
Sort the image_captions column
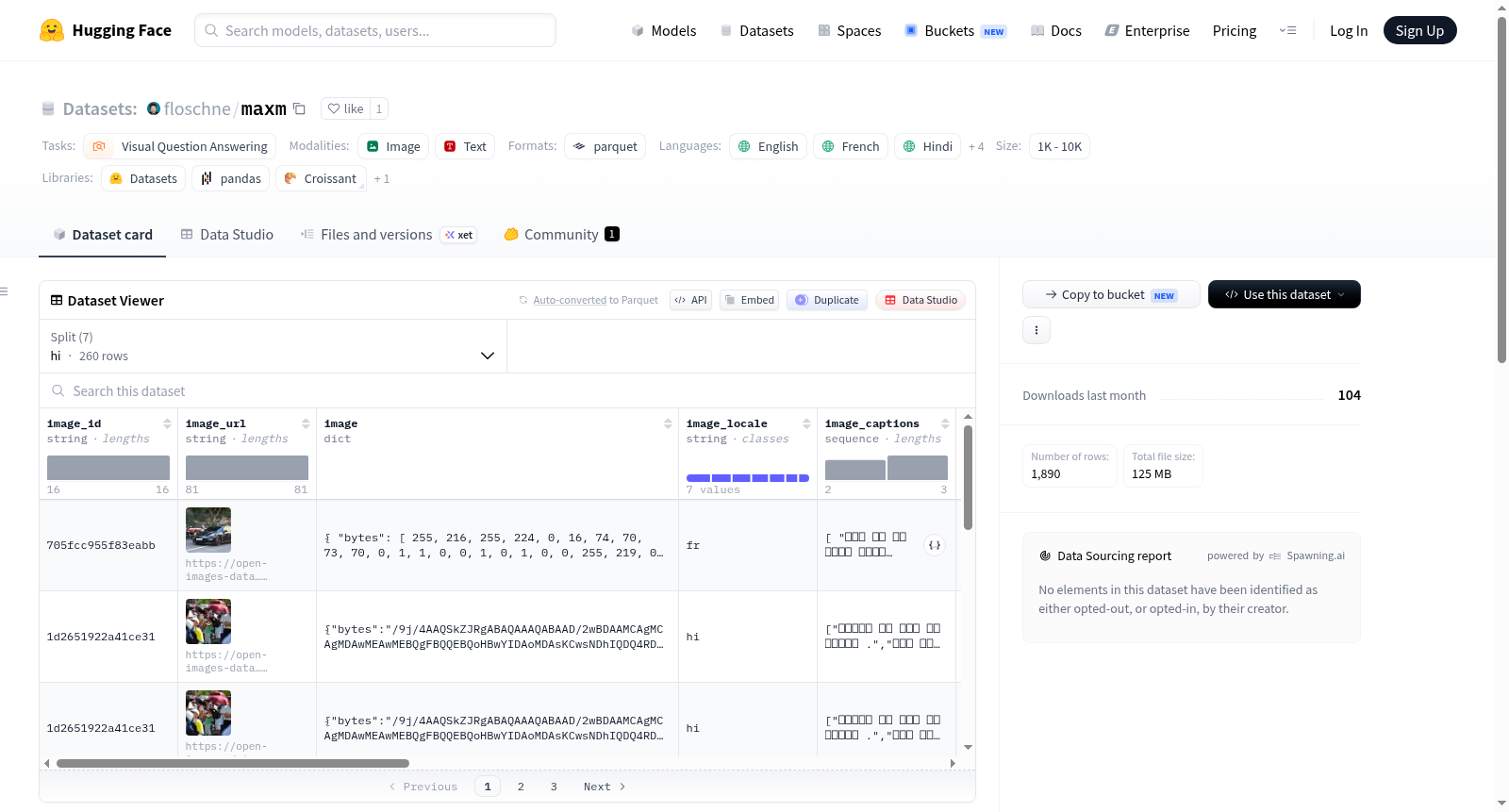click(945, 423)
